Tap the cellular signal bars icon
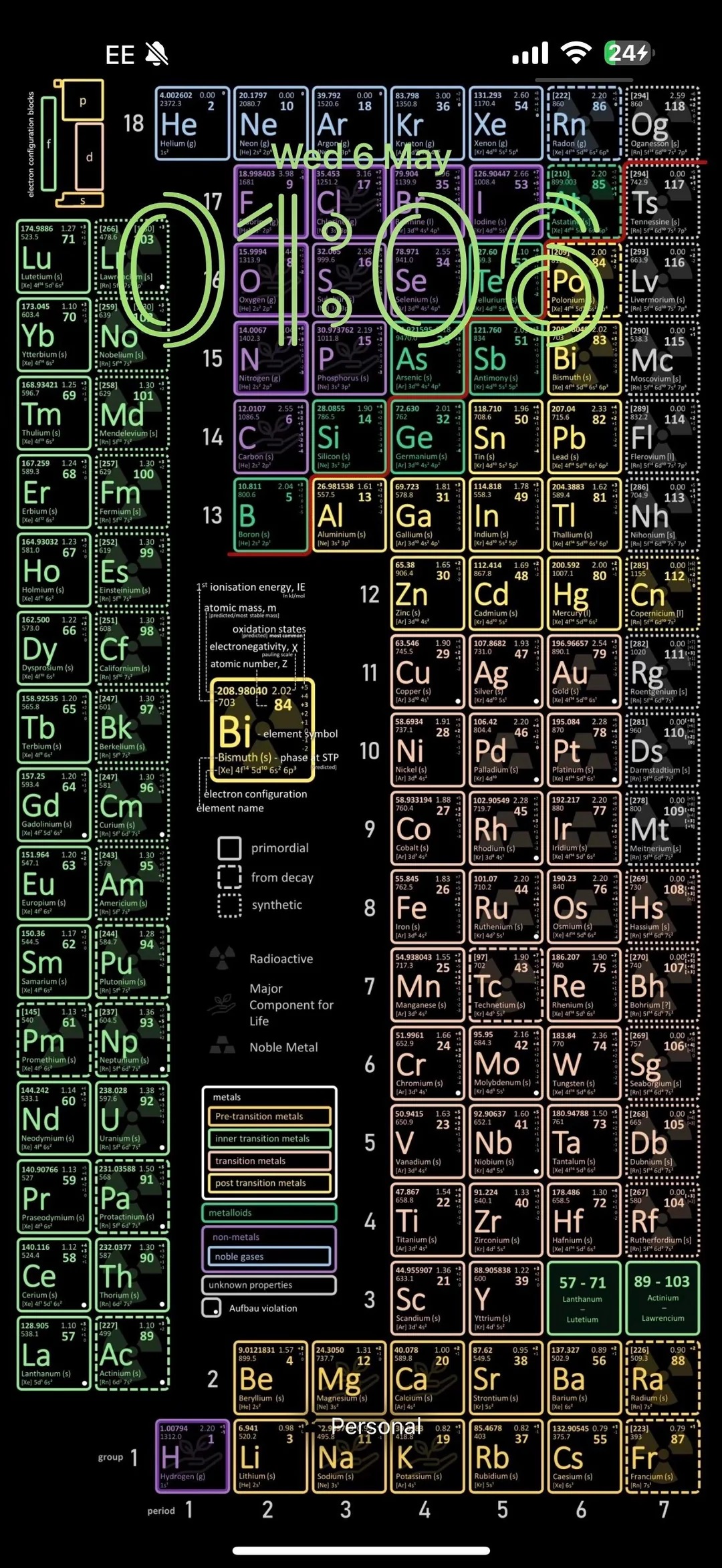Image resolution: width=722 pixels, height=1568 pixels. 530,53
